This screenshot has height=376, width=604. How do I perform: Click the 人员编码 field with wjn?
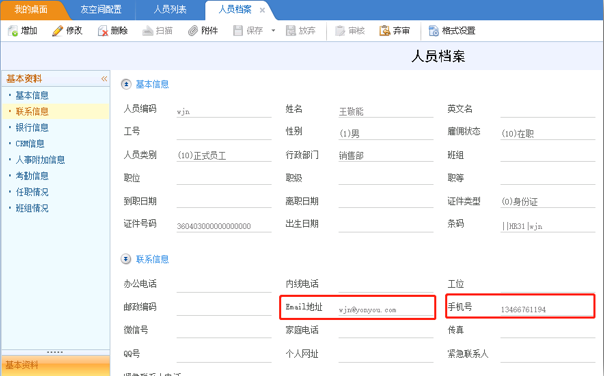pyautogui.click(x=224, y=111)
